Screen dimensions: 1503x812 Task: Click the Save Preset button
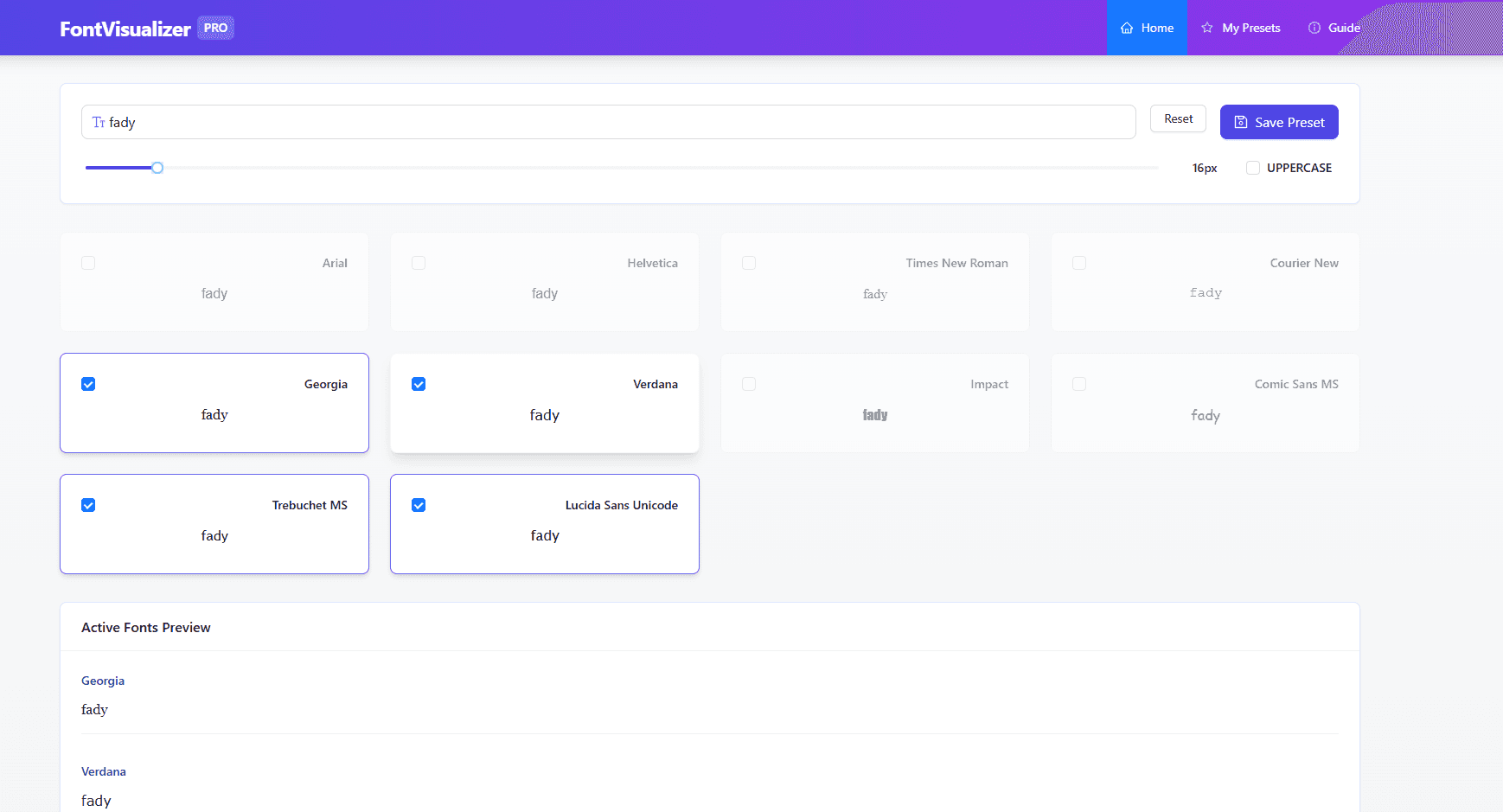(1279, 122)
